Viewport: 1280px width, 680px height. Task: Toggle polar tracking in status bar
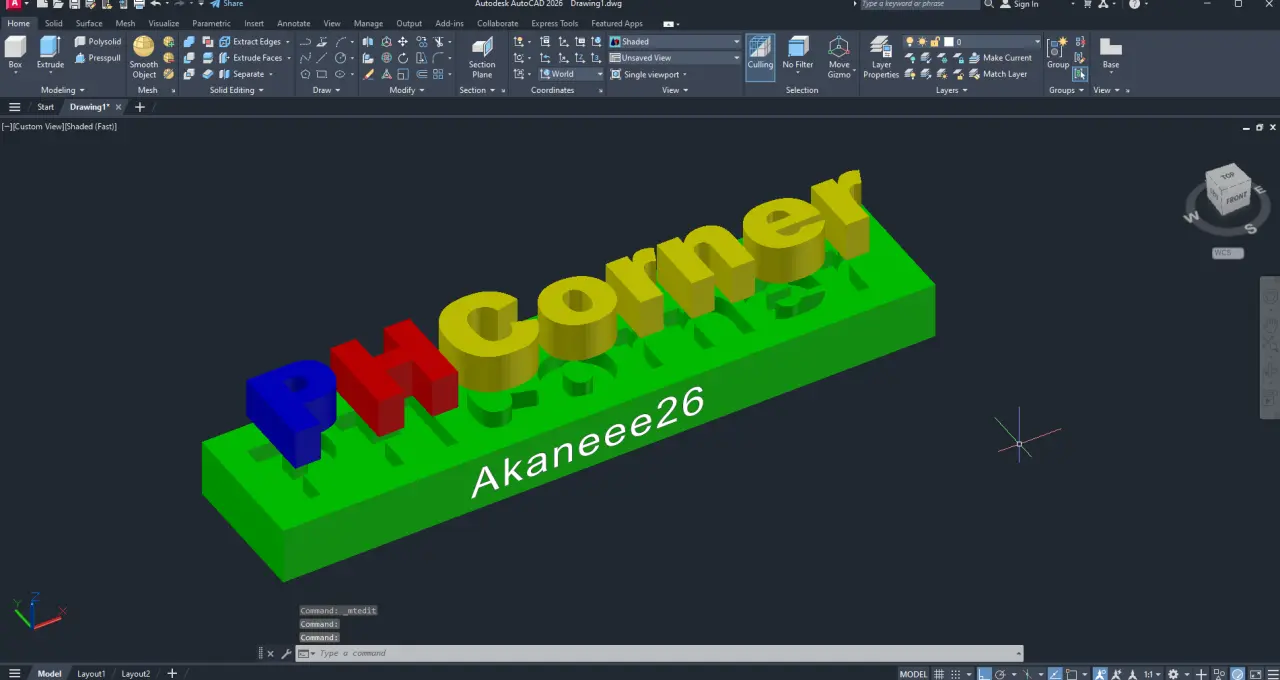point(1000,674)
